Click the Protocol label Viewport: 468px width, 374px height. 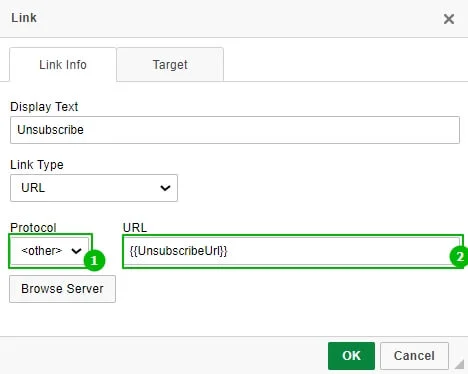[x=33, y=228]
